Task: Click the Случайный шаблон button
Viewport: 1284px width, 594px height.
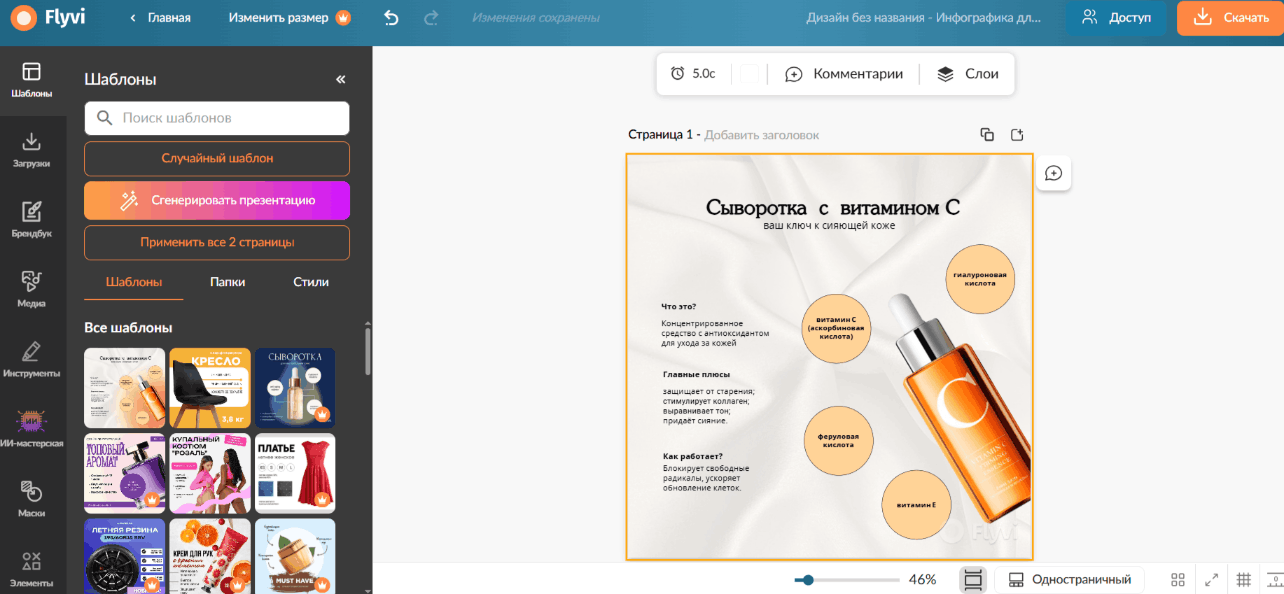Action: tap(217, 158)
